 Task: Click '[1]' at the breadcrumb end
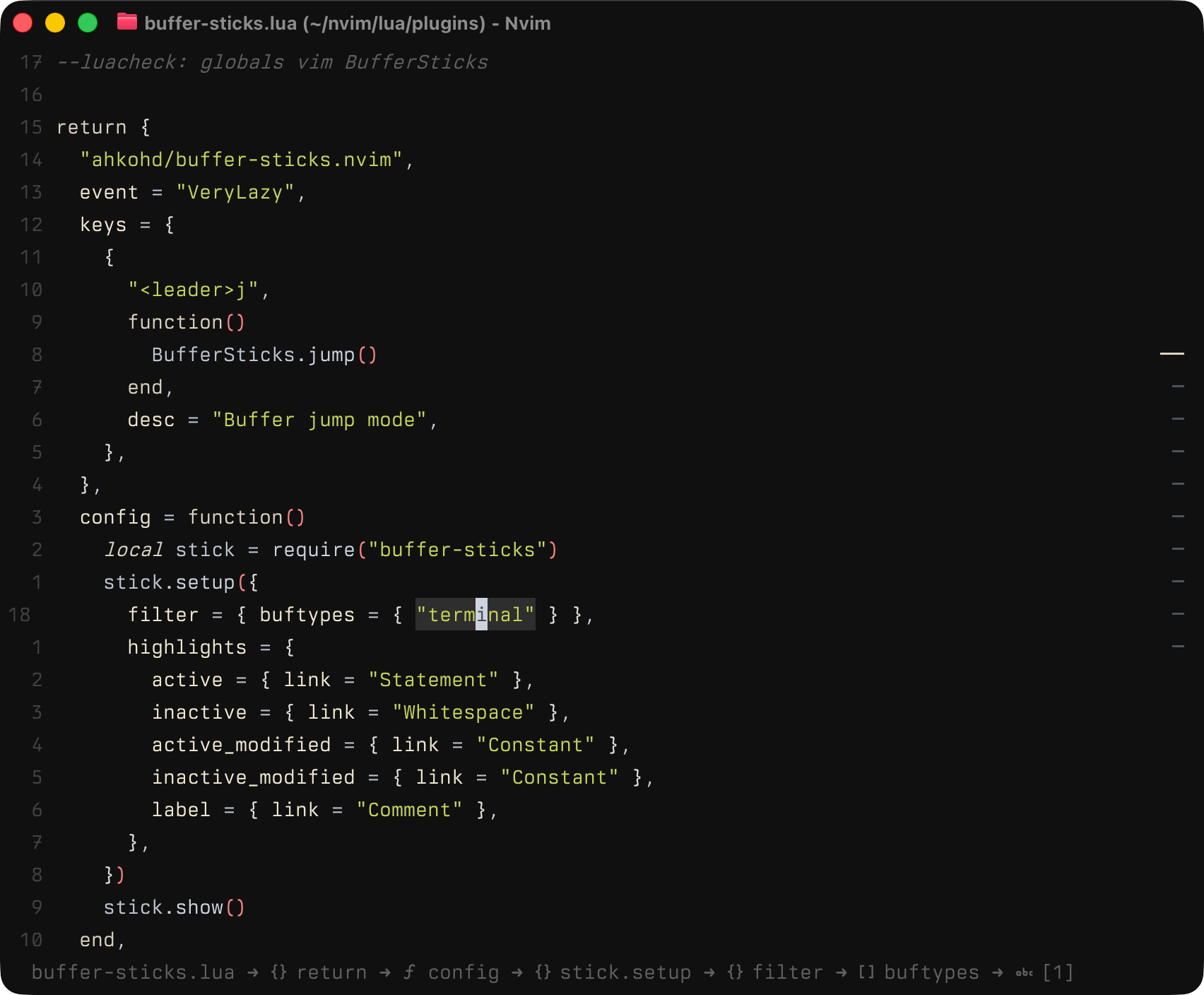tap(1058, 972)
